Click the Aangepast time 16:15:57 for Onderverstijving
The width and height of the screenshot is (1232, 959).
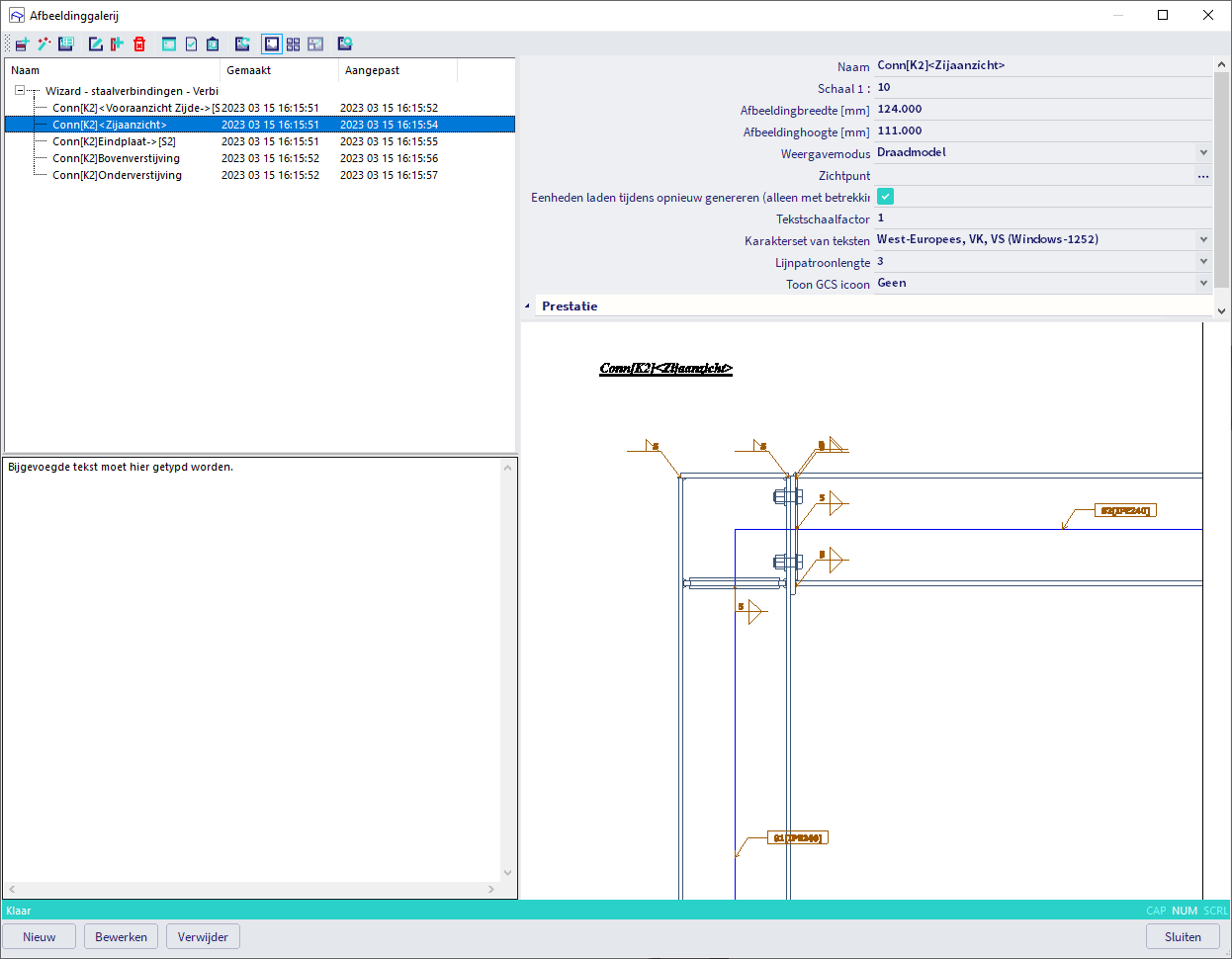coord(417,175)
